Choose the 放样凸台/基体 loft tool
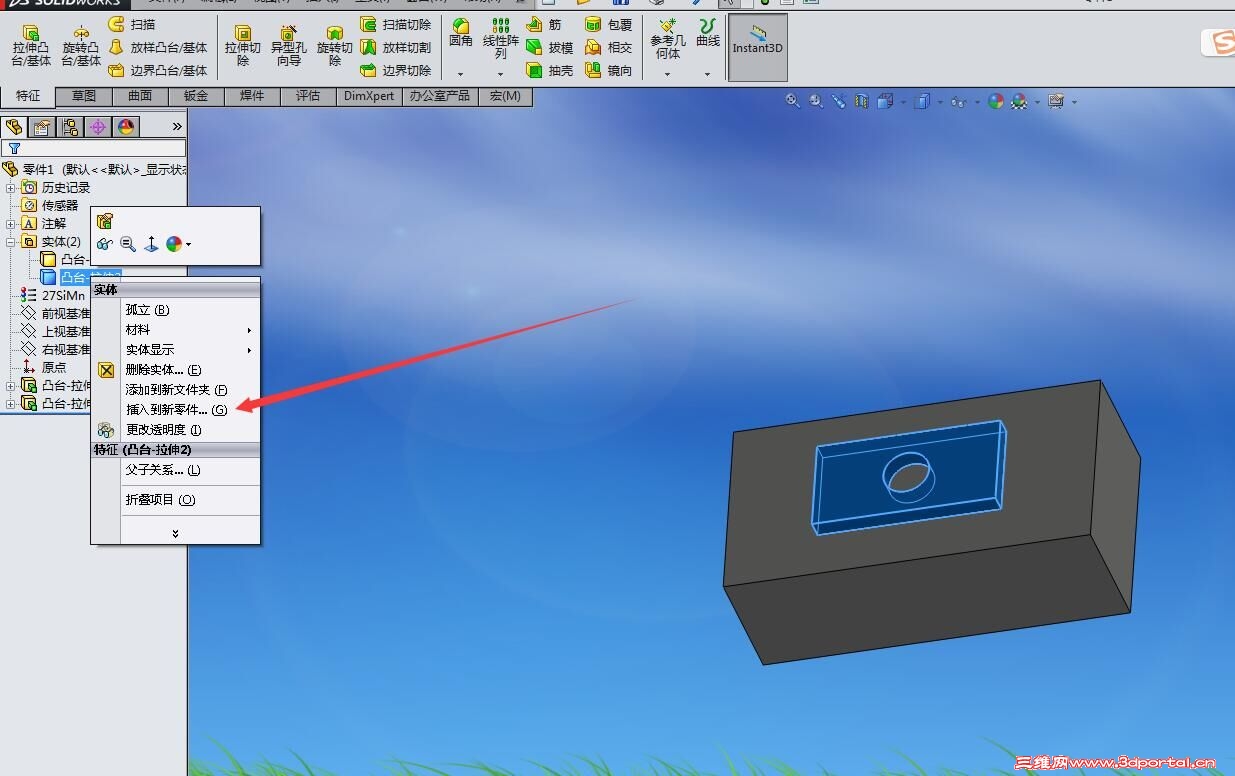This screenshot has height=776, width=1235. click(158, 47)
